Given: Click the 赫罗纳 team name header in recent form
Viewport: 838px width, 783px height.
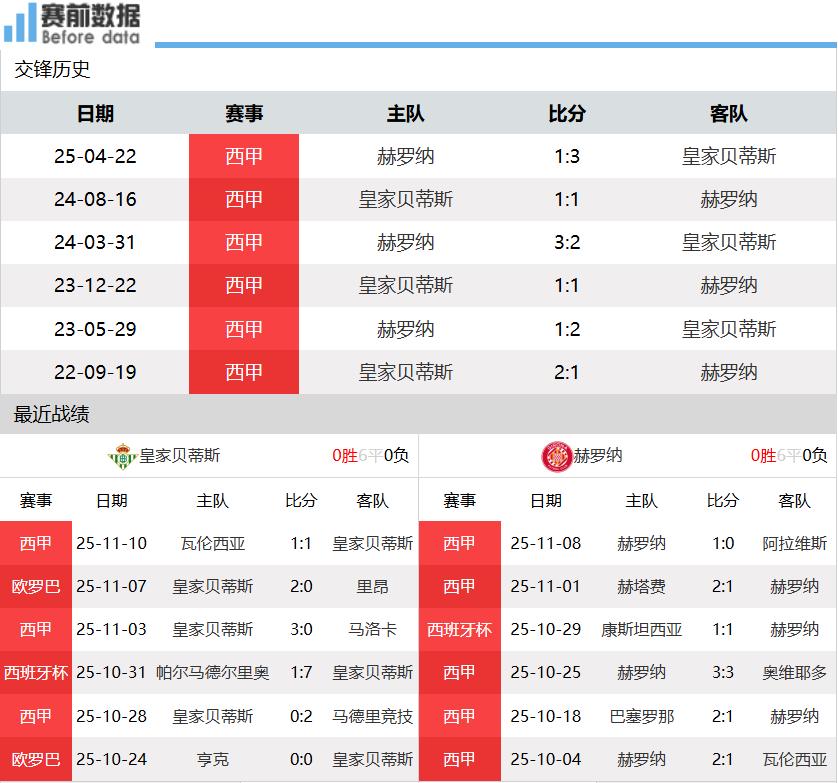Looking at the screenshot, I should point(598,456).
